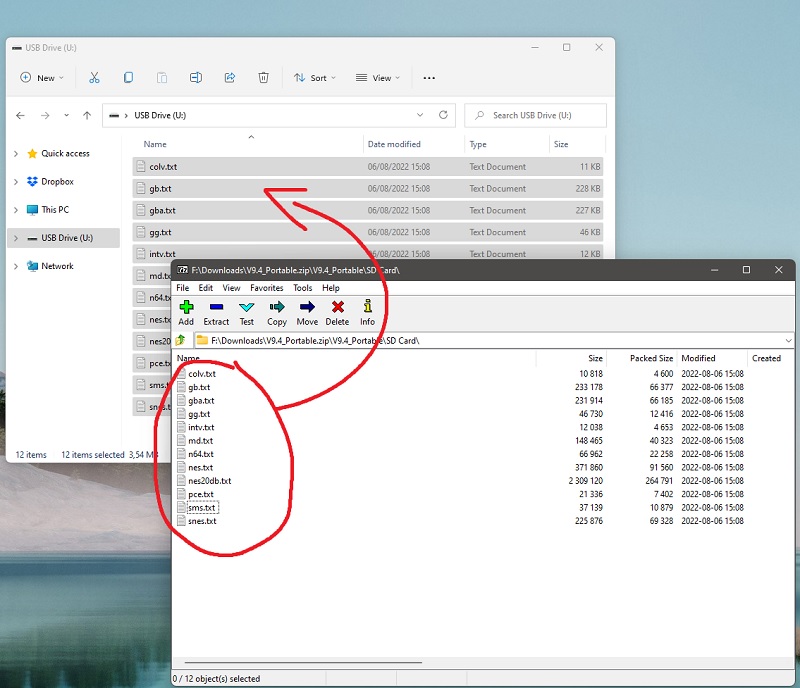Viewport: 800px width, 688px height.
Task: Select This PC in the sidebar
Action: (x=55, y=209)
